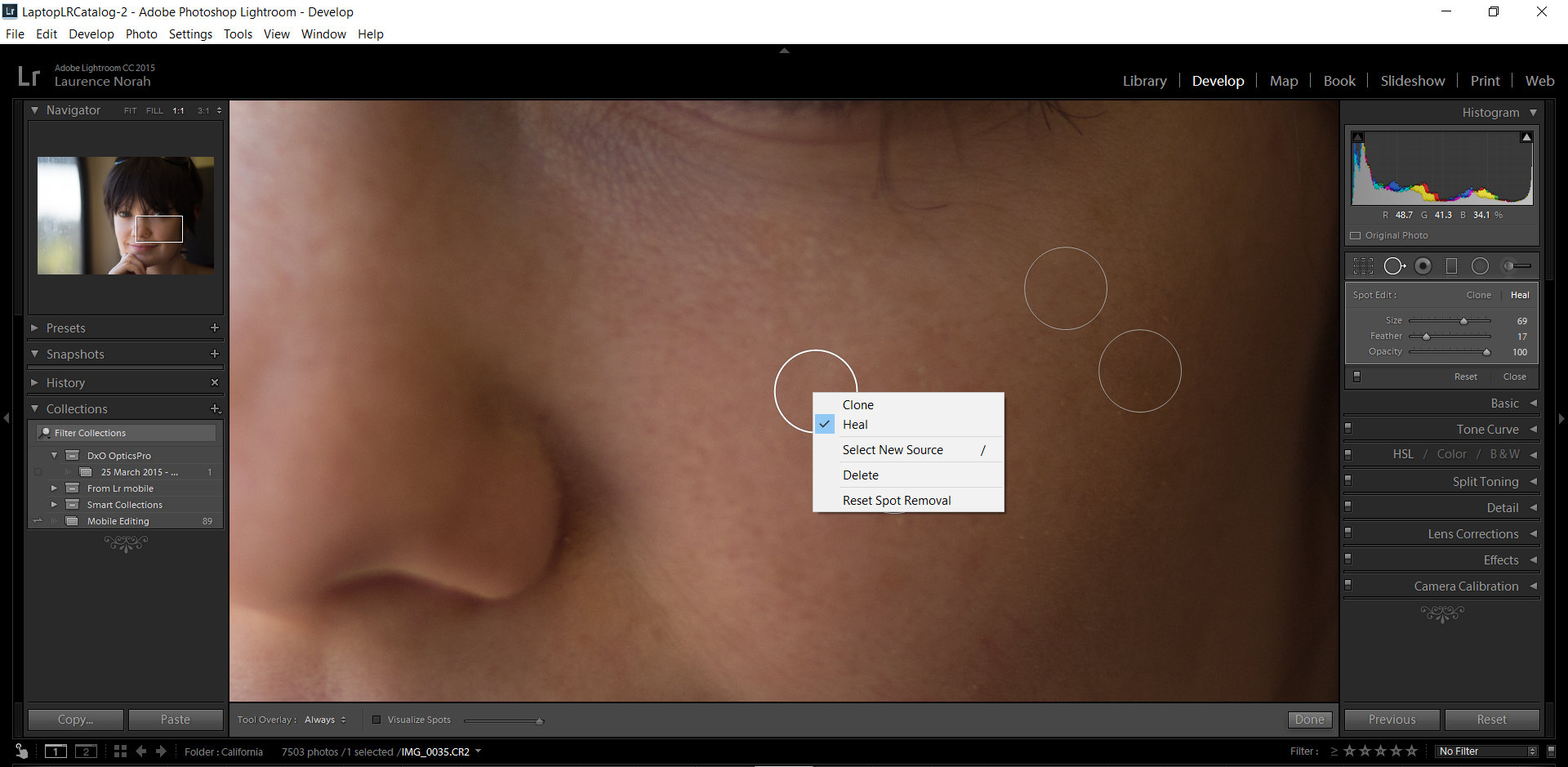Toggle filters switch at bottom right
The height and width of the screenshot is (767, 1568).
pyautogui.click(x=1551, y=751)
